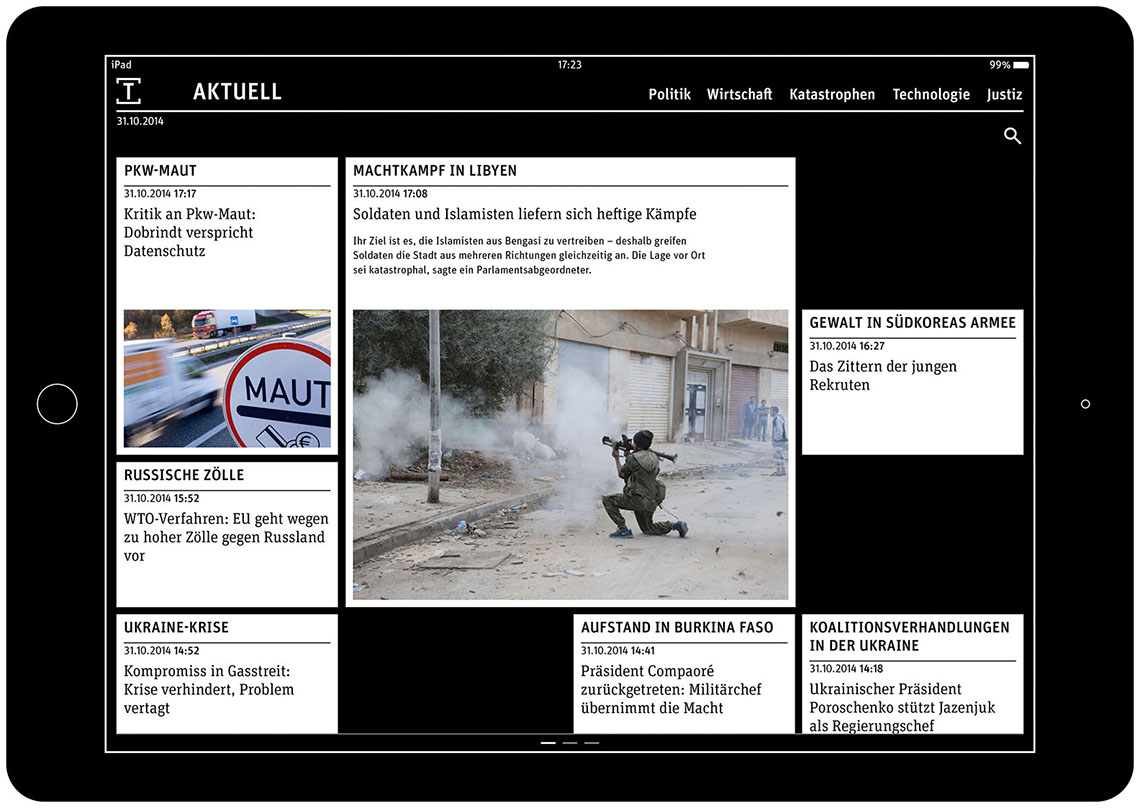Open the Libya fighter photo

[570, 455]
